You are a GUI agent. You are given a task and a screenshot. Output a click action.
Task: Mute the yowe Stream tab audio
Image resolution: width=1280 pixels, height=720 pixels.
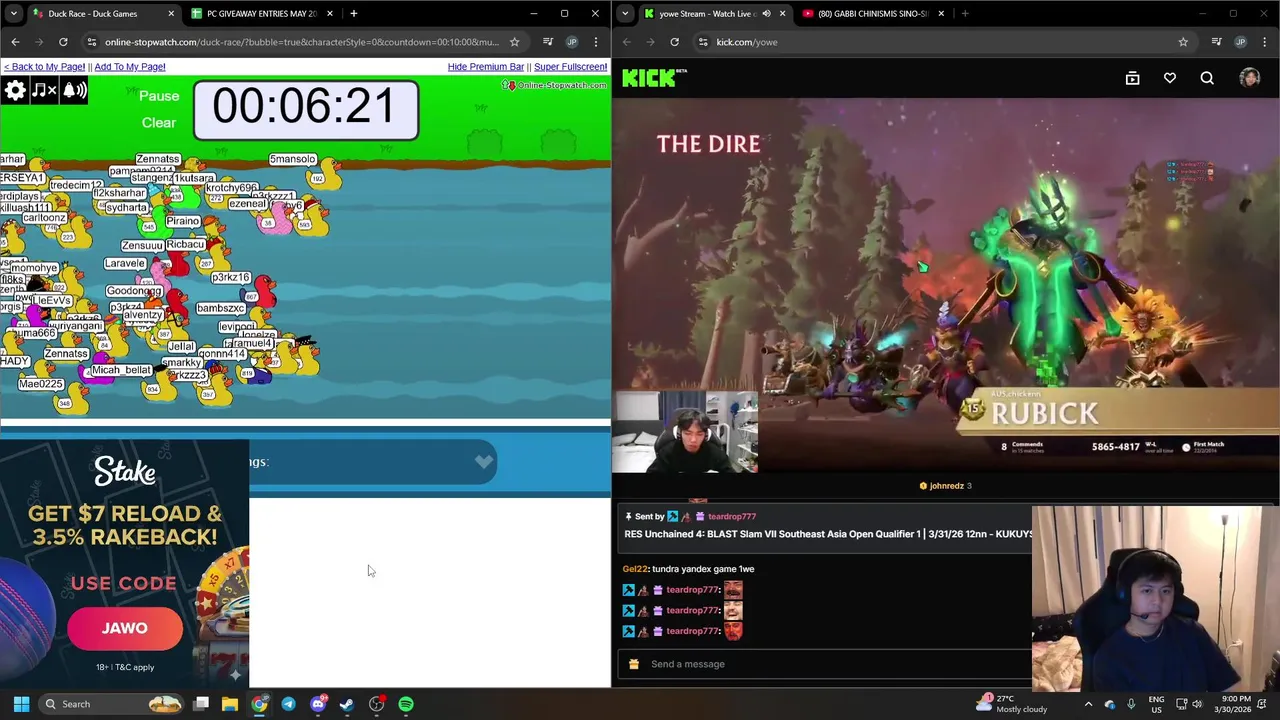tap(766, 14)
